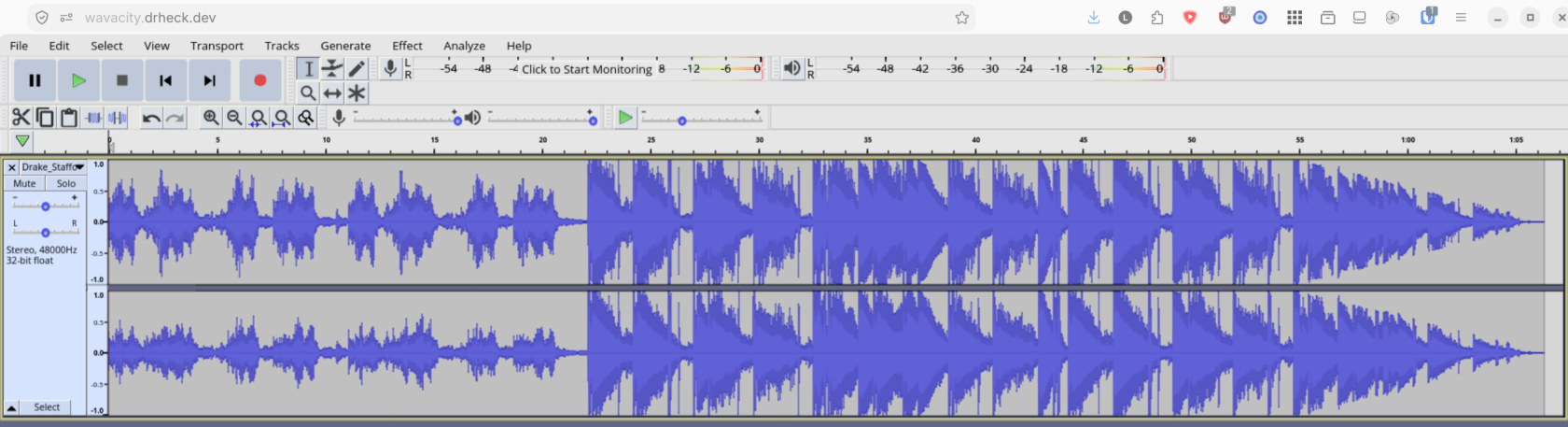Image resolution: width=1568 pixels, height=427 pixels.
Task: Adjust the track gain slider knob
Action: [x=45, y=206]
